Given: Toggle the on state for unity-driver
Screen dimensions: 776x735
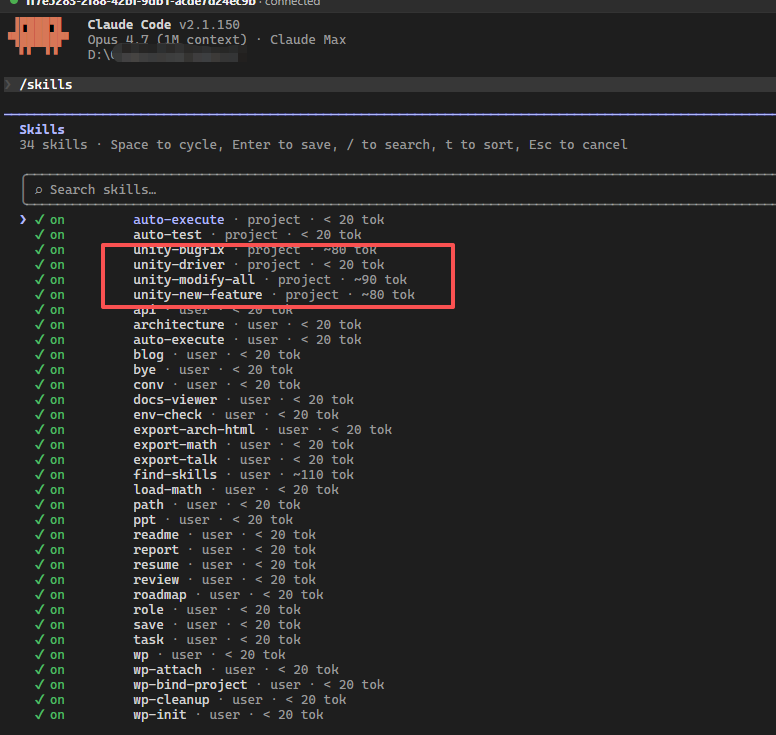Looking at the screenshot, I should (x=50, y=265).
